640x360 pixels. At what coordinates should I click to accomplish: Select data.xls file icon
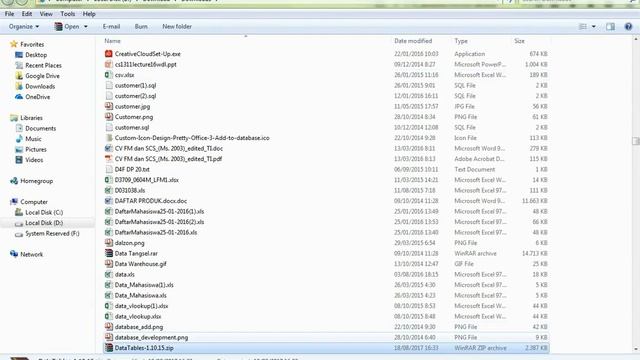coord(108,275)
